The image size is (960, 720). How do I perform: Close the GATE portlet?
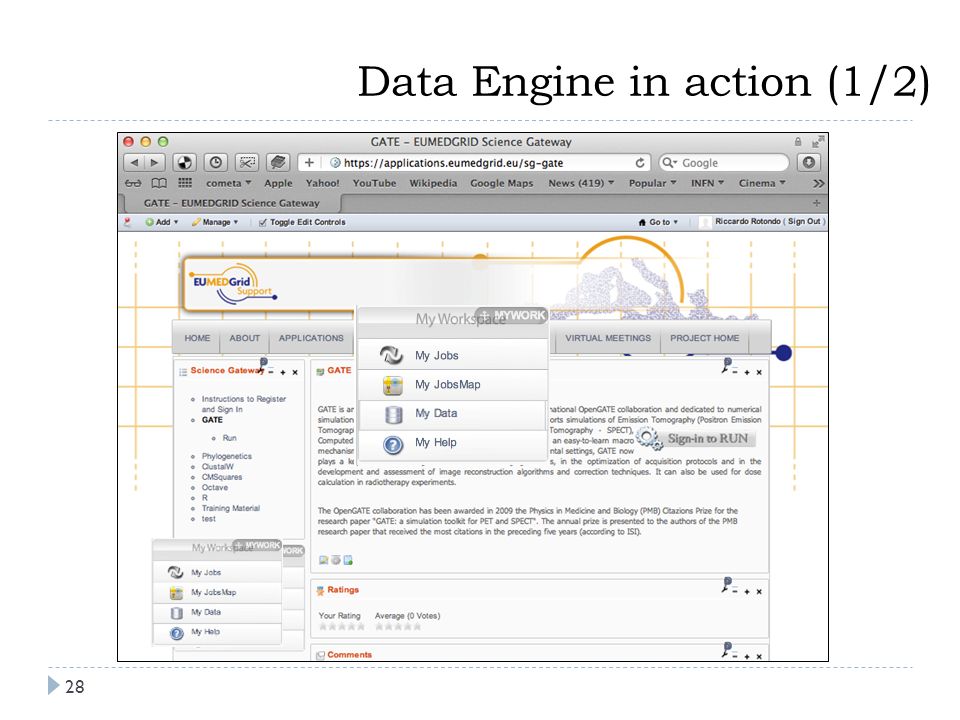759,372
